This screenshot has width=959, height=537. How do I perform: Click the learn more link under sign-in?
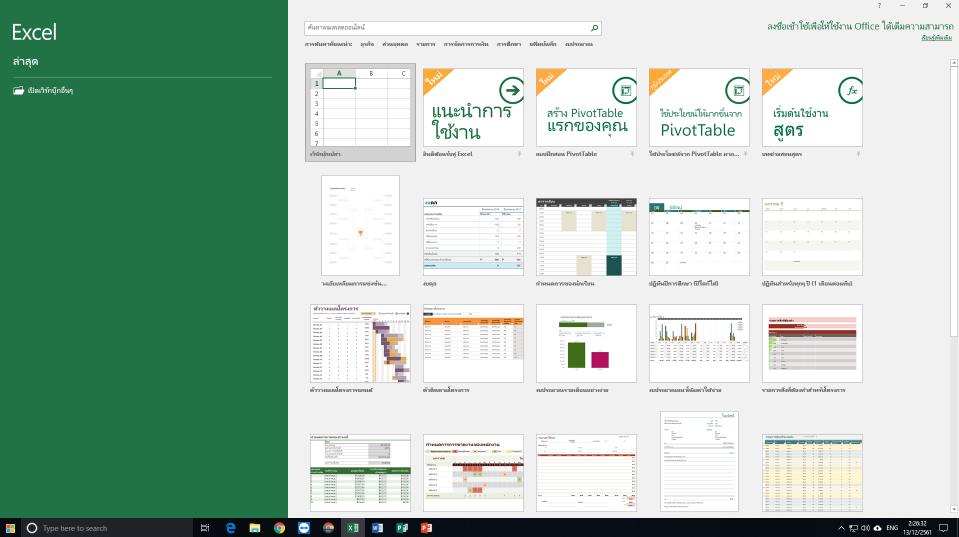pyautogui.click(x=936, y=38)
